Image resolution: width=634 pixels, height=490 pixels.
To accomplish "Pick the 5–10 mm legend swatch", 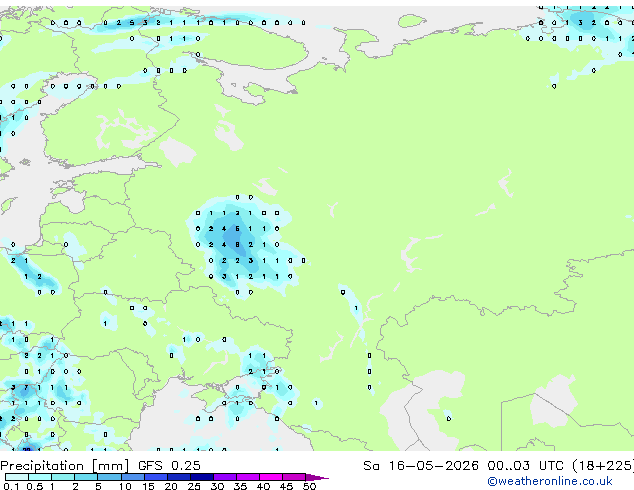I will (110, 477).
